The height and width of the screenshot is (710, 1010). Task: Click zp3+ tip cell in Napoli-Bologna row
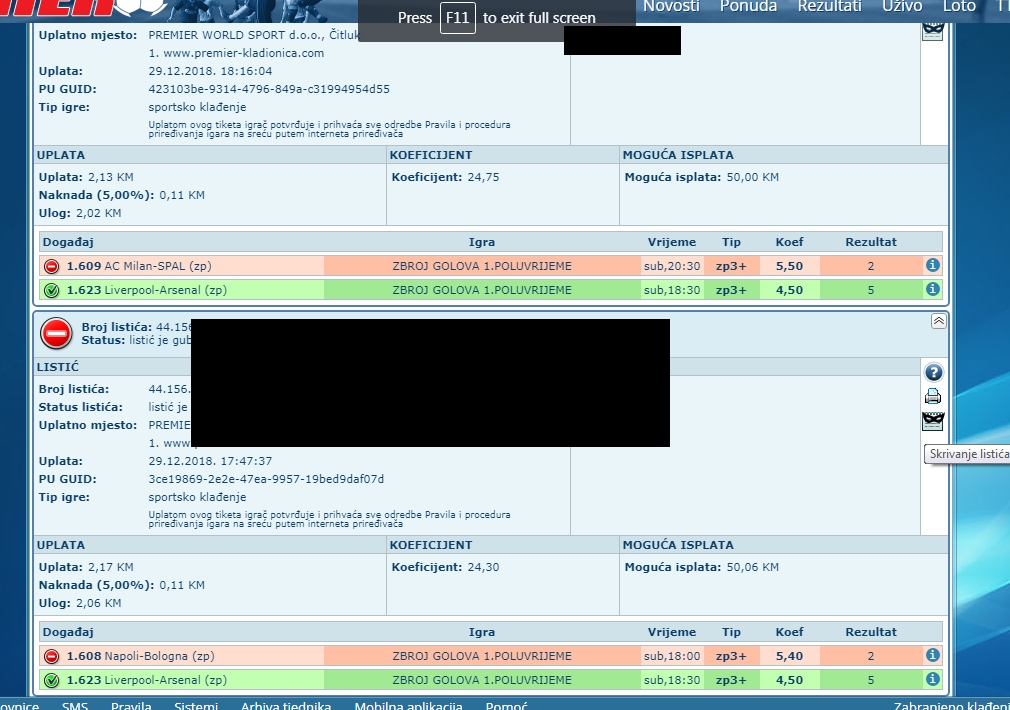(x=731, y=656)
